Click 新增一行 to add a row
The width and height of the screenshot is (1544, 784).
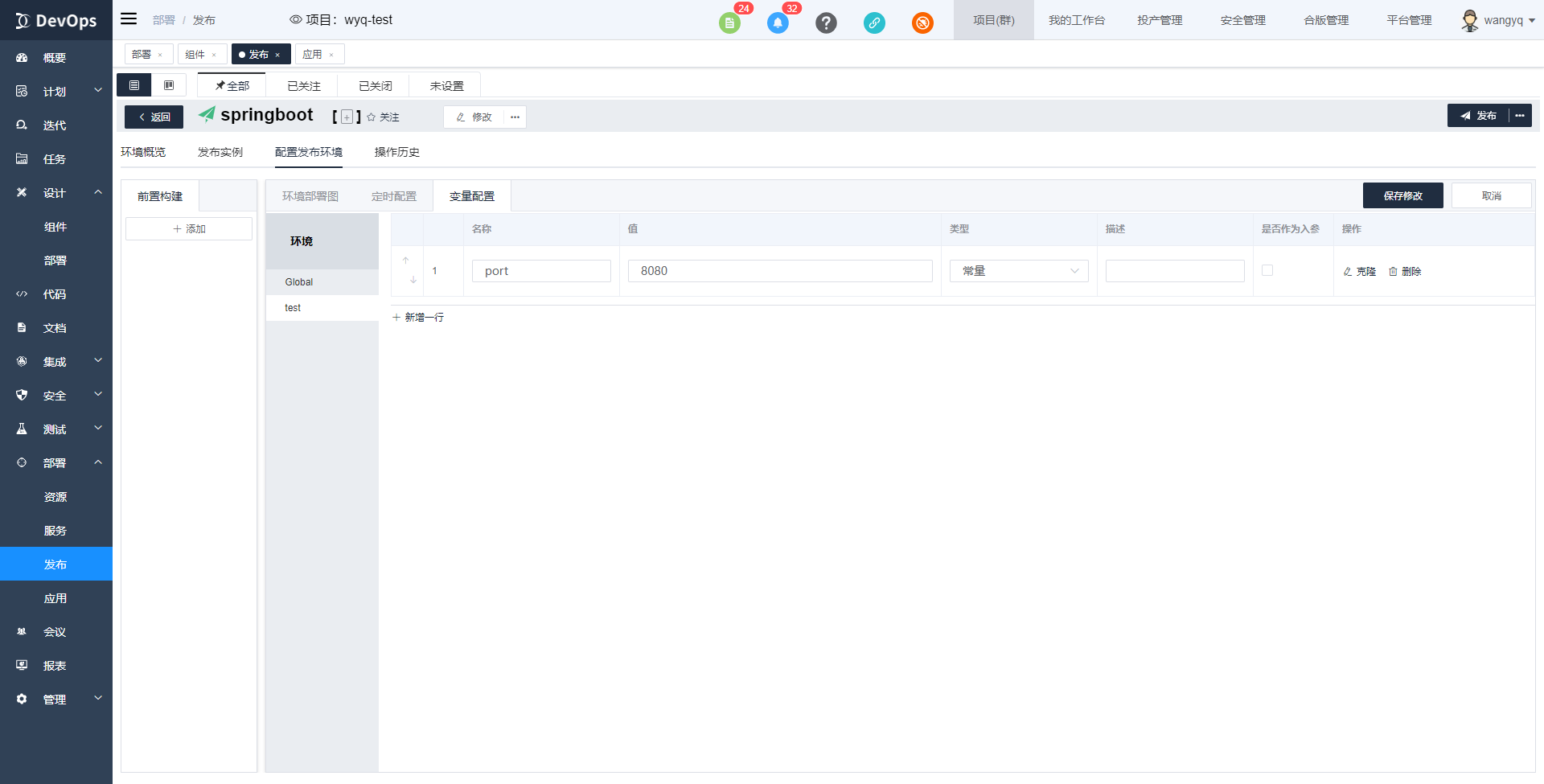tap(417, 317)
